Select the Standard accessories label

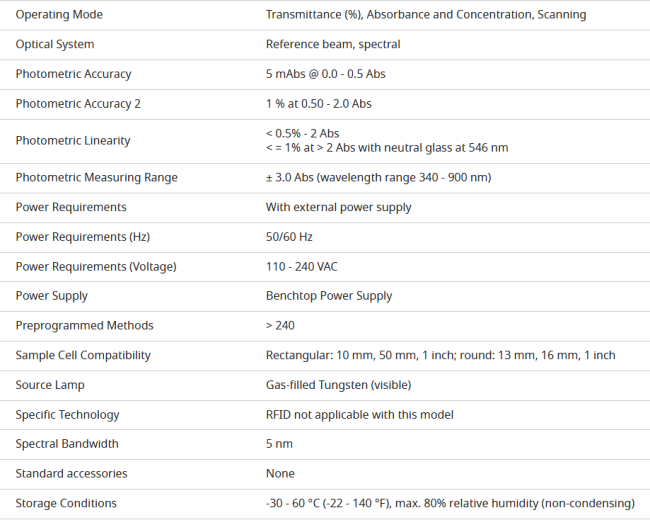[71, 474]
